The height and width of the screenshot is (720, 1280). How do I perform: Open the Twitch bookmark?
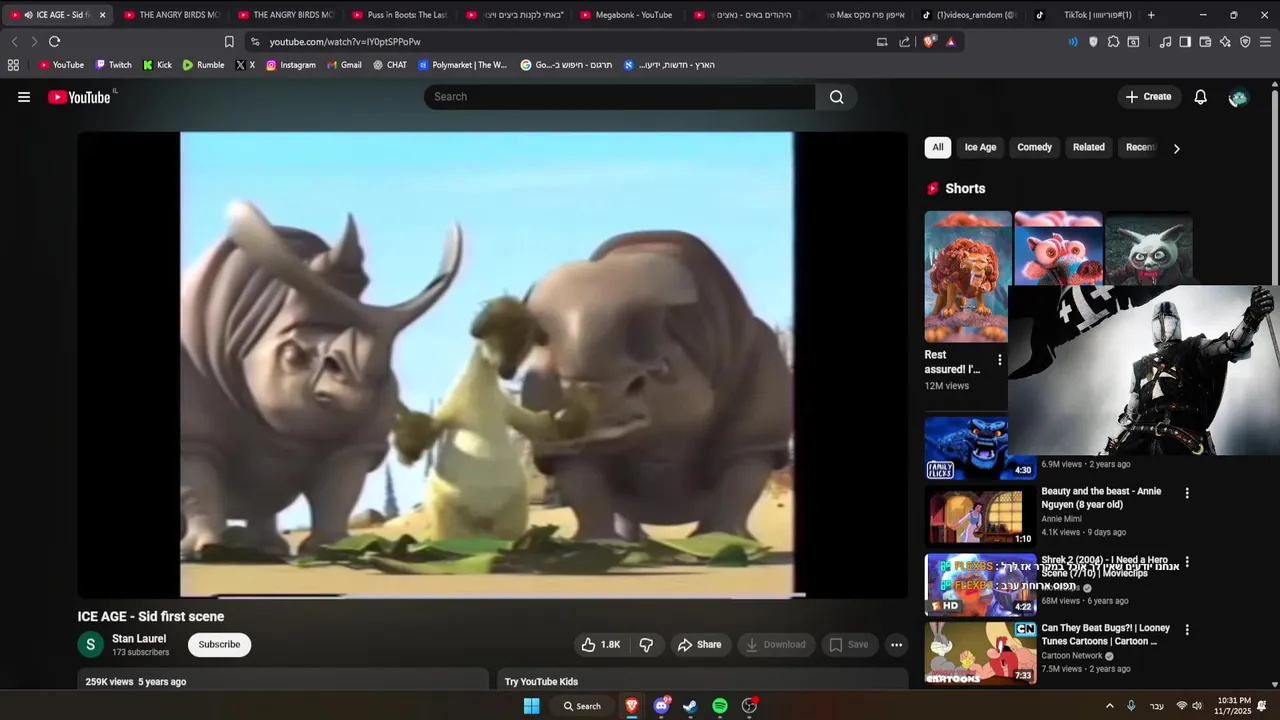113,65
